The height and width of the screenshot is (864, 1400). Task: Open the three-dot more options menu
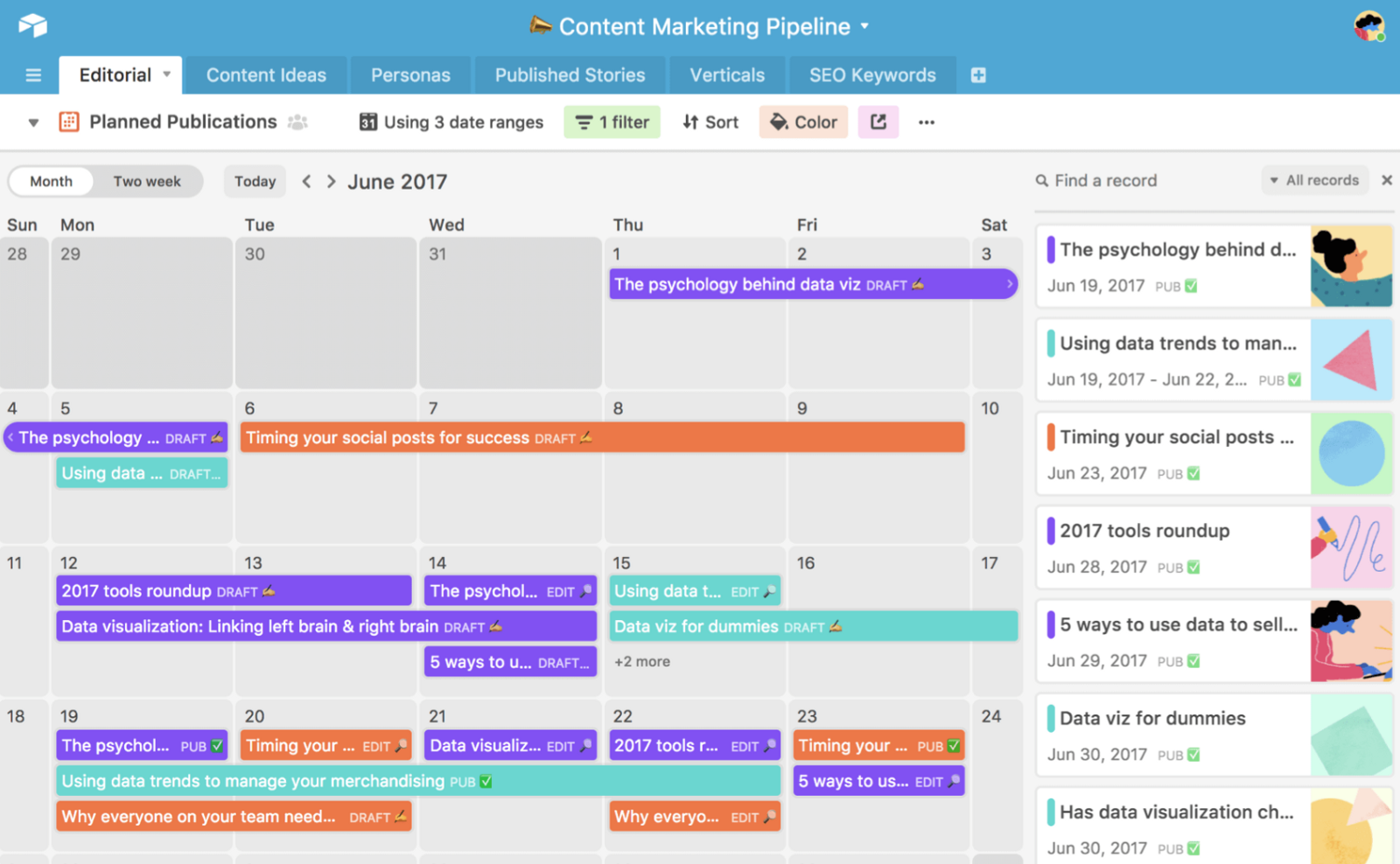tap(927, 122)
